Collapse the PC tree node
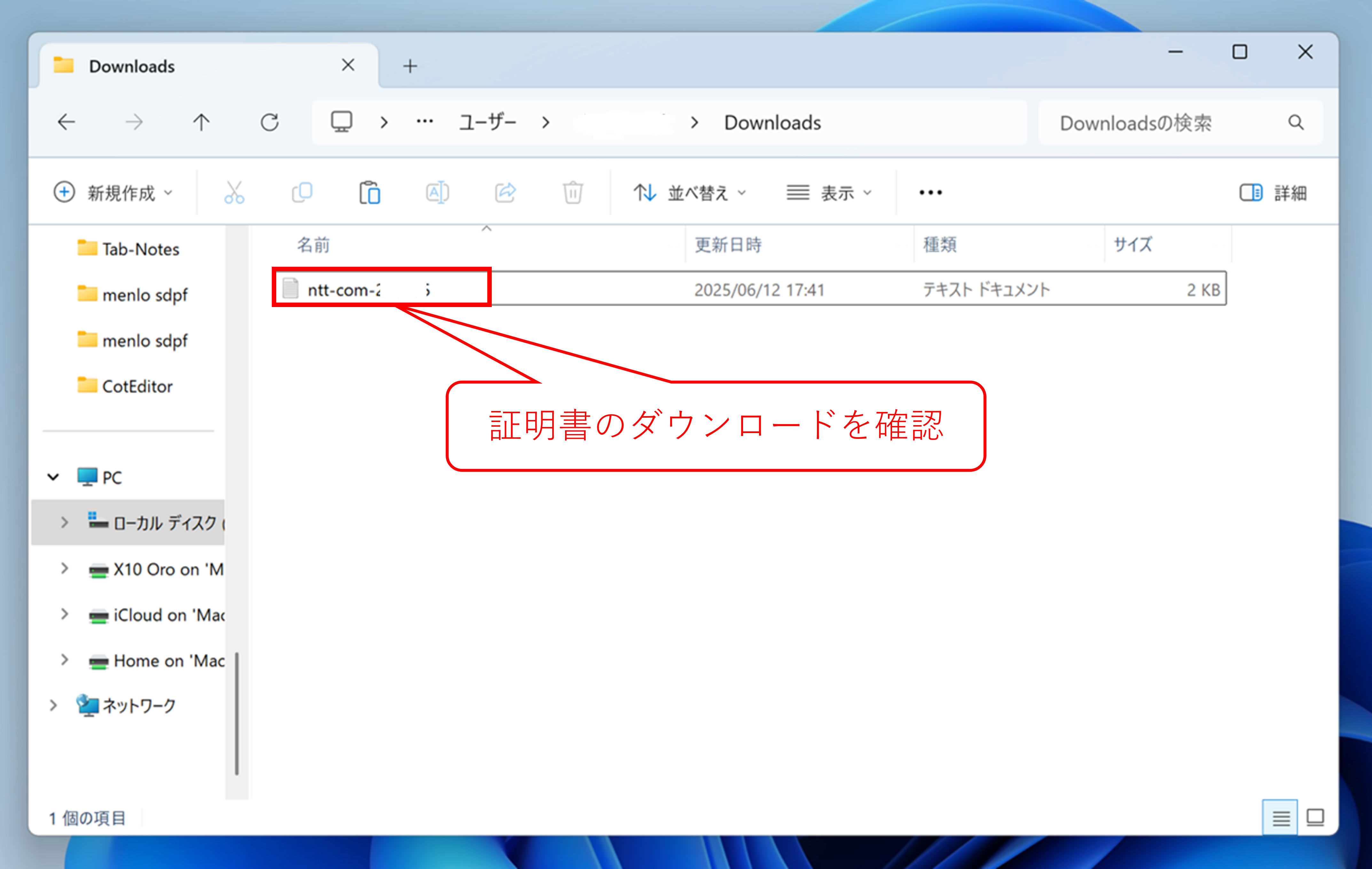The width and height of the screenshot is (1372, 869). point(53,477)
